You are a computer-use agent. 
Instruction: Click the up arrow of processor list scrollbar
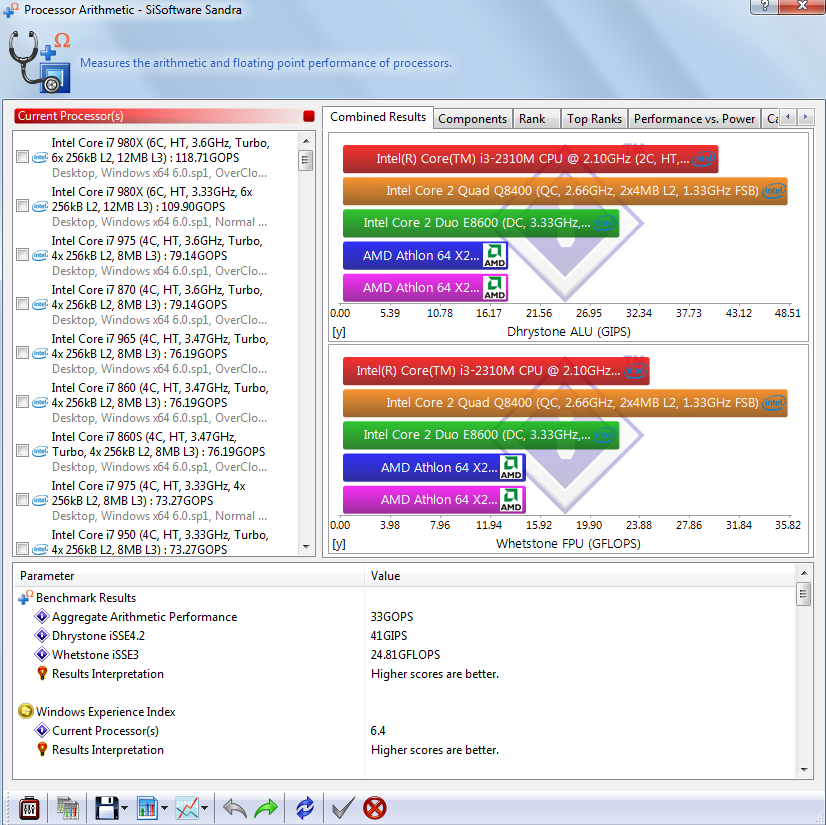click(306, 141)
